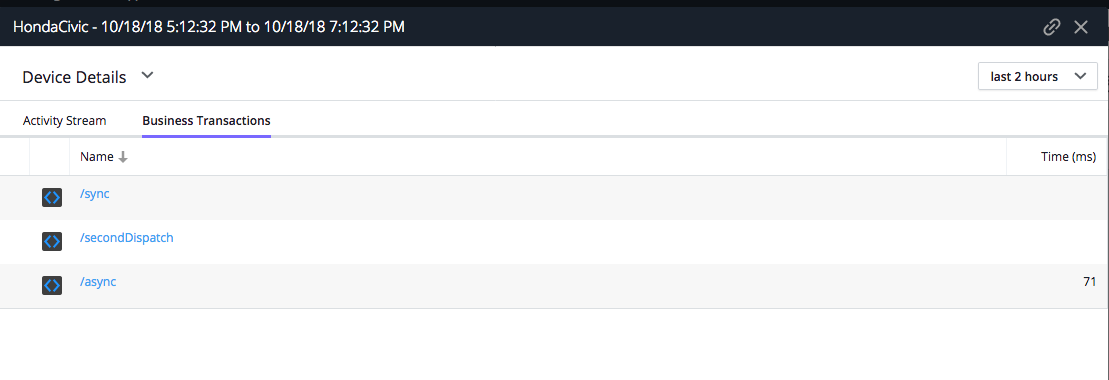Sort using the Name column arrow
The width and height of the screenshot is (1109, 380).
(123, 157)
